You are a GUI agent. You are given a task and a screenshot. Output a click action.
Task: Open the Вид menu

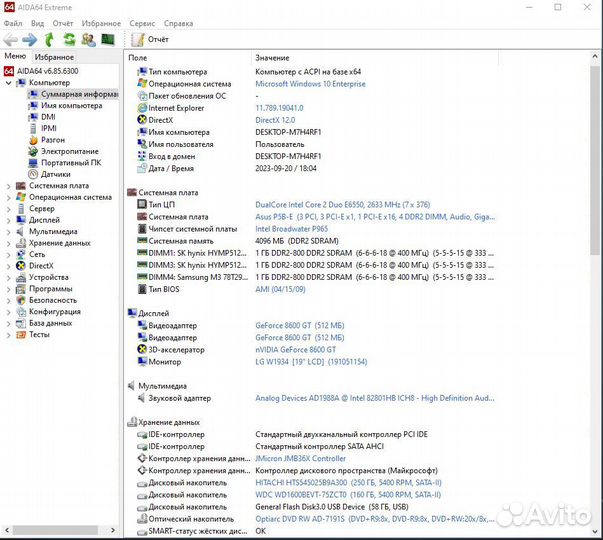(37, 23)
